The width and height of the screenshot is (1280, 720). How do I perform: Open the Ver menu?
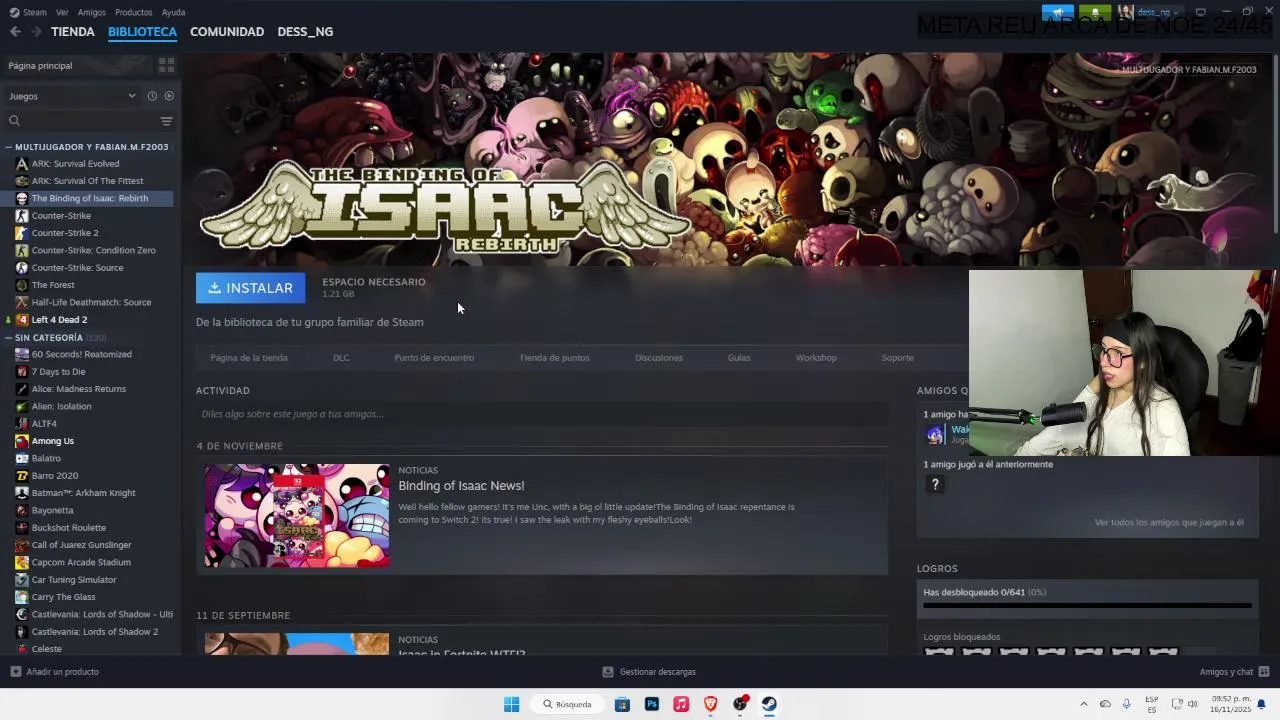62,12
